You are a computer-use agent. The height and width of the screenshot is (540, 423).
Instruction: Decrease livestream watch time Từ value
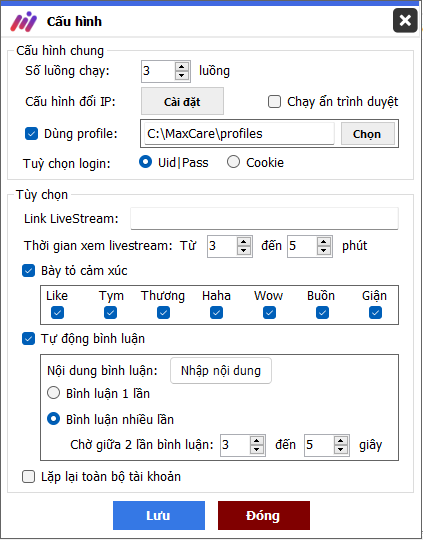tap(244, 251)
